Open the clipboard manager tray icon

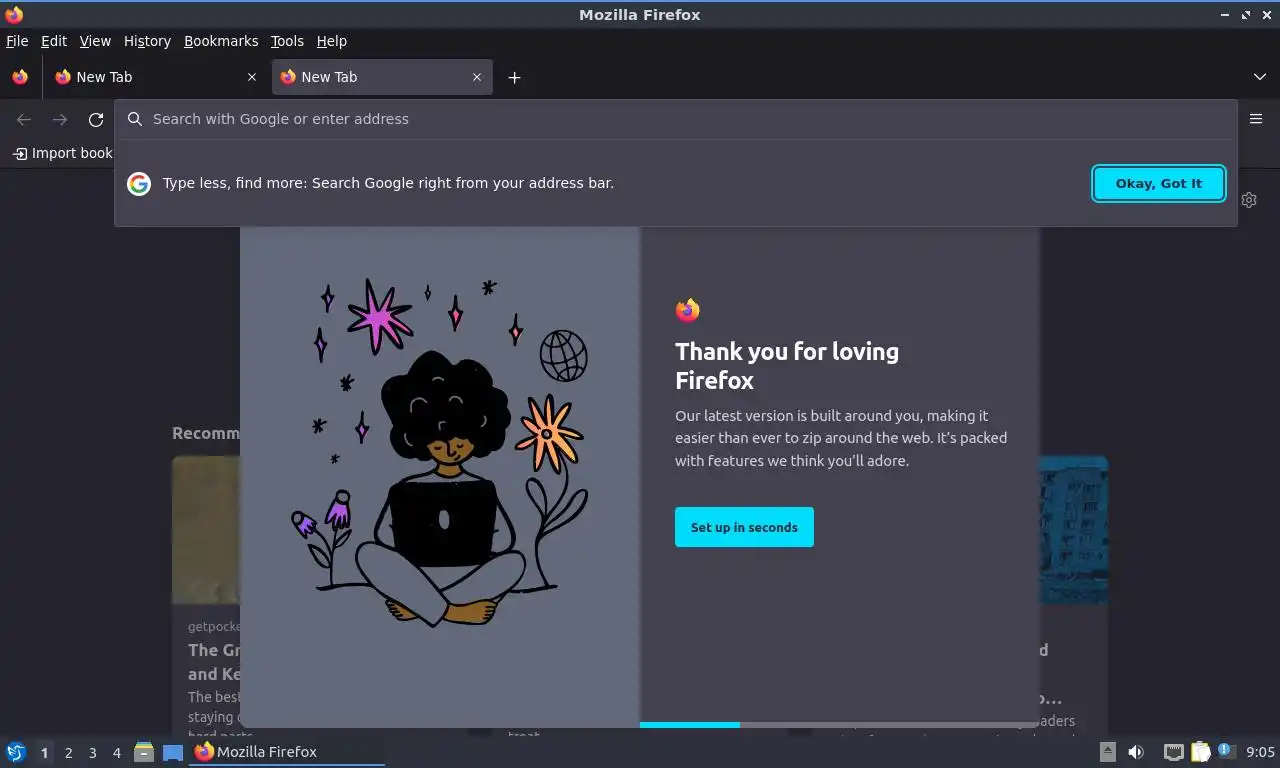click(x=1200, y=752)
